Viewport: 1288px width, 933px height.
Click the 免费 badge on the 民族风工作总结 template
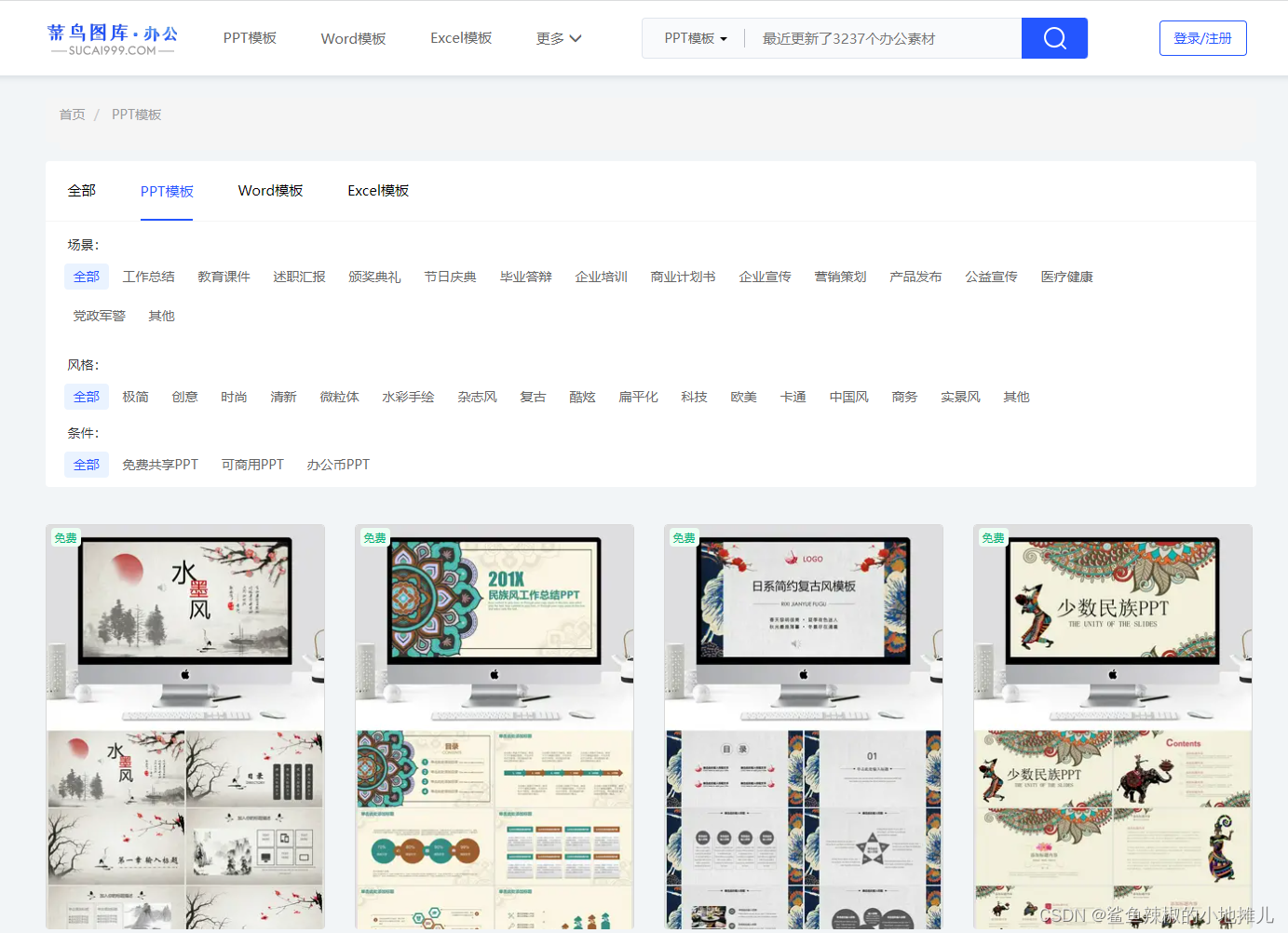coord(374,537)
